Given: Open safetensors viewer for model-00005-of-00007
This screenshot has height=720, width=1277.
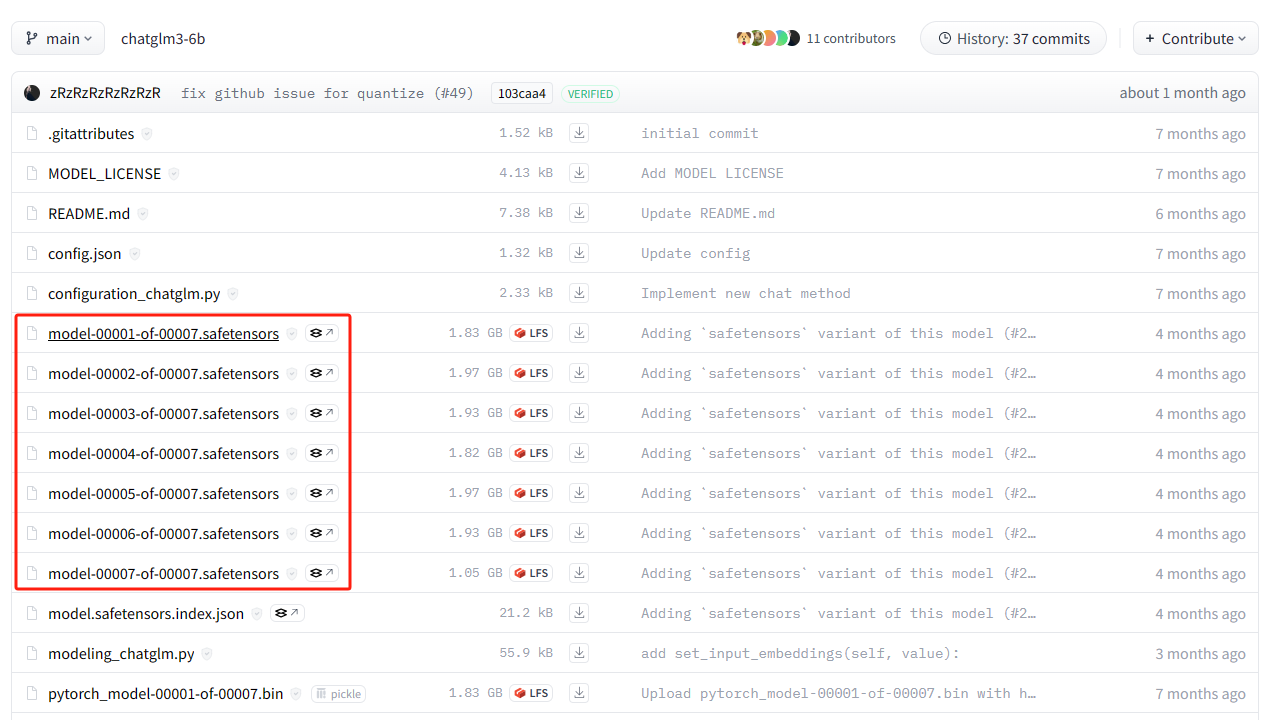Looking at the screenshot, I should [x=322, y=493].
